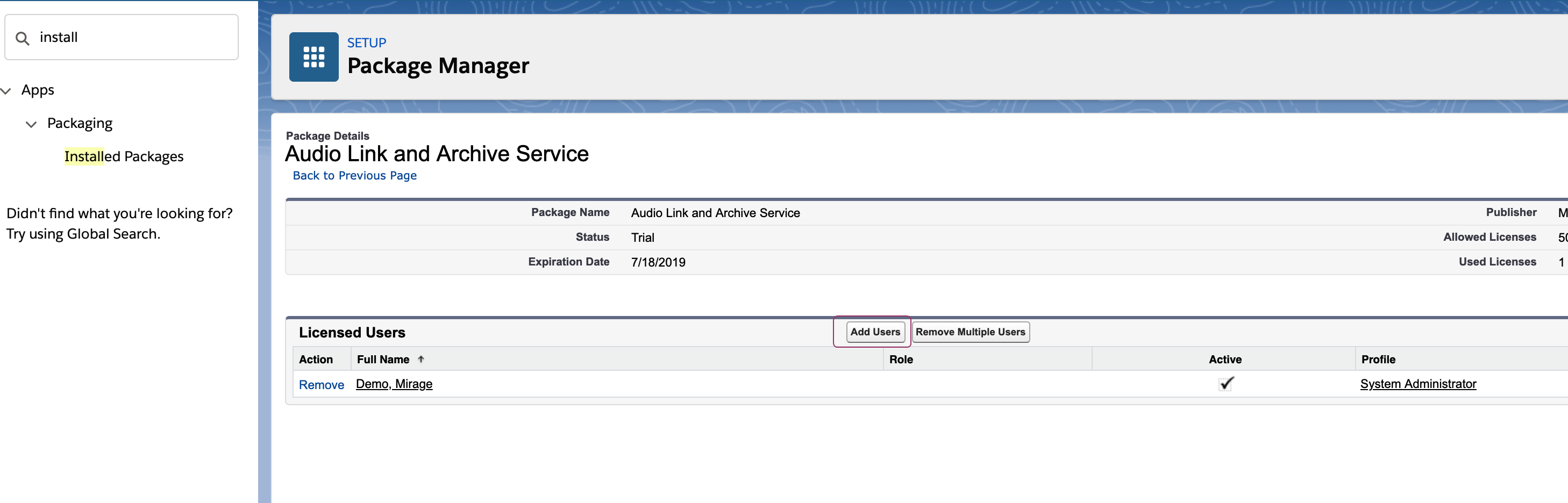Click the Profile column header
The image size is (1568, 503).
tap(1378, 359)
